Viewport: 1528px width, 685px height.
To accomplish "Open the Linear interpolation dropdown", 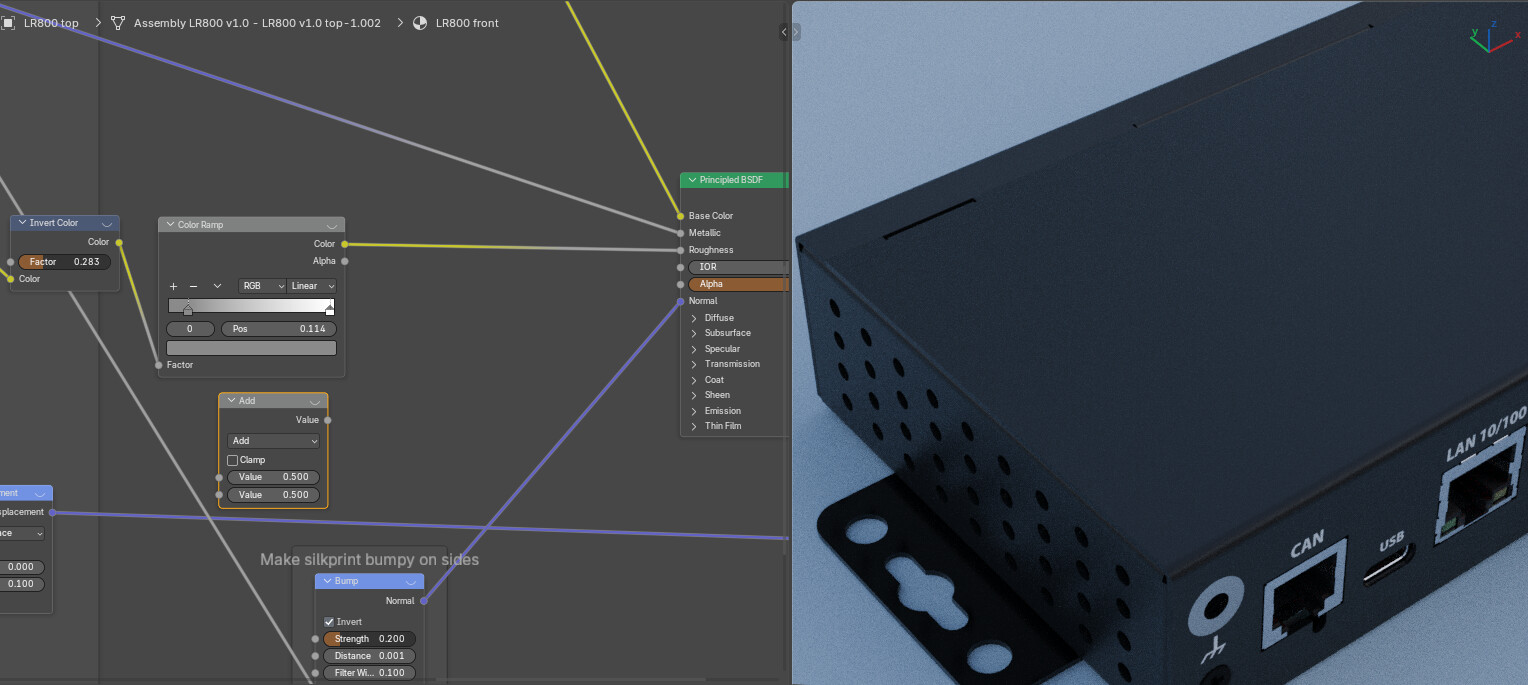I will click(x=312, y=286).
